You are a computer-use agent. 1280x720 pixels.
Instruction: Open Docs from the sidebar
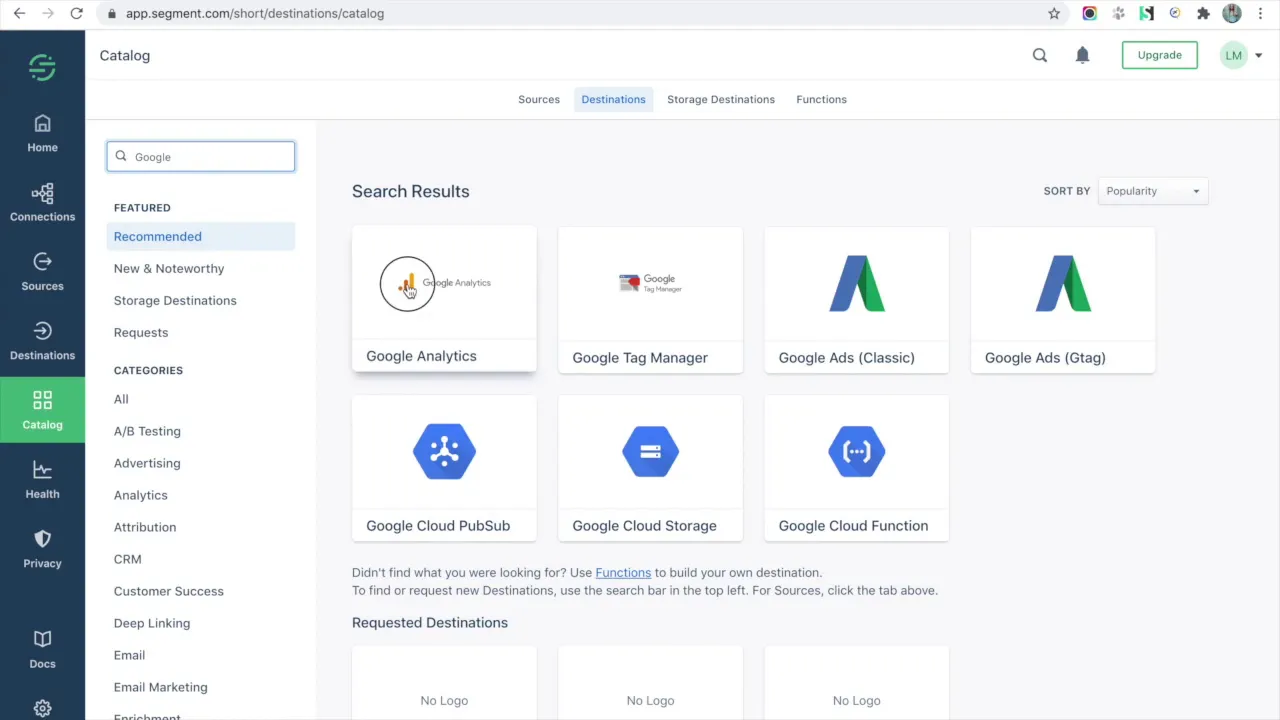pyautogui.click(x=42, y=649)
